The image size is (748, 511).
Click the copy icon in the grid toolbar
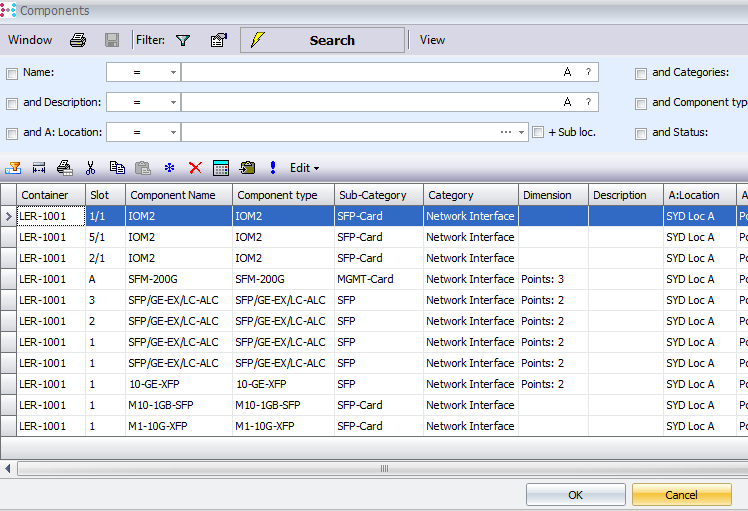(x=117, y=167)
